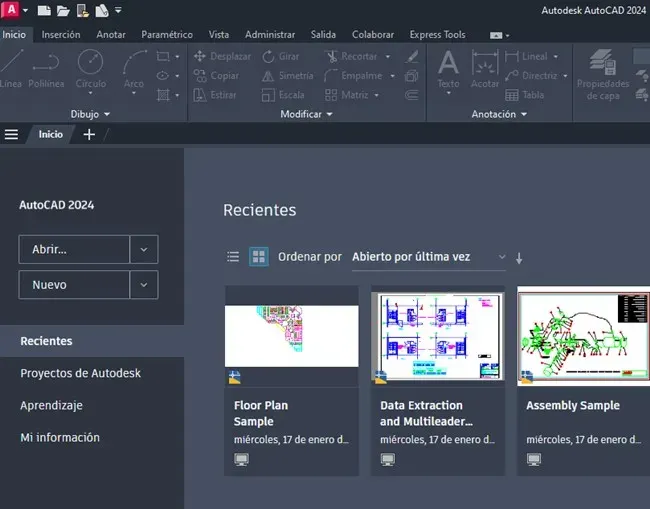The width and height of the screenshot is (650, 509).
Task: Open the Mi información section
Action: [60, 438]
